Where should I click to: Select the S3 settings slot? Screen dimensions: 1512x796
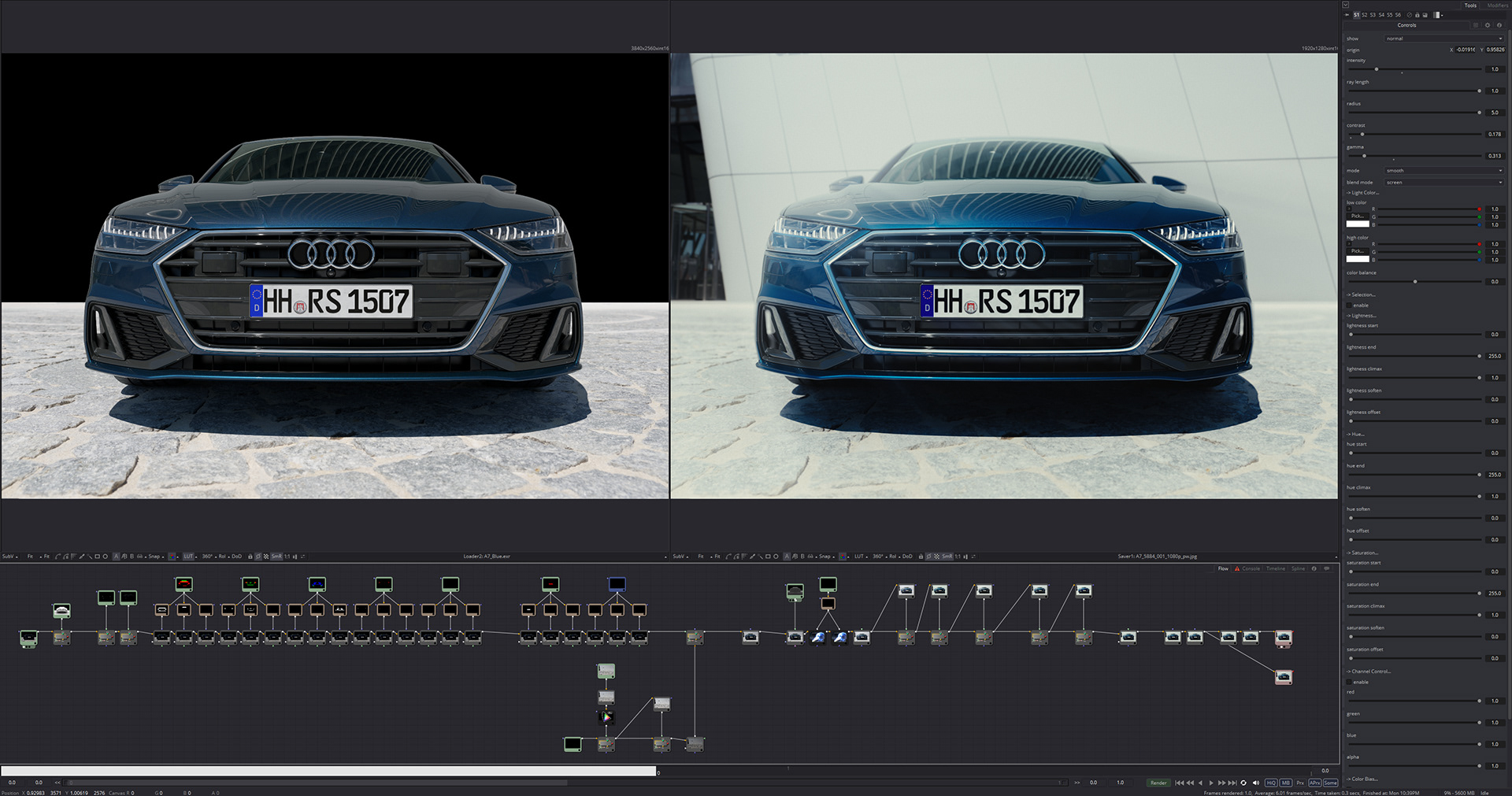tap(1373, 15)
